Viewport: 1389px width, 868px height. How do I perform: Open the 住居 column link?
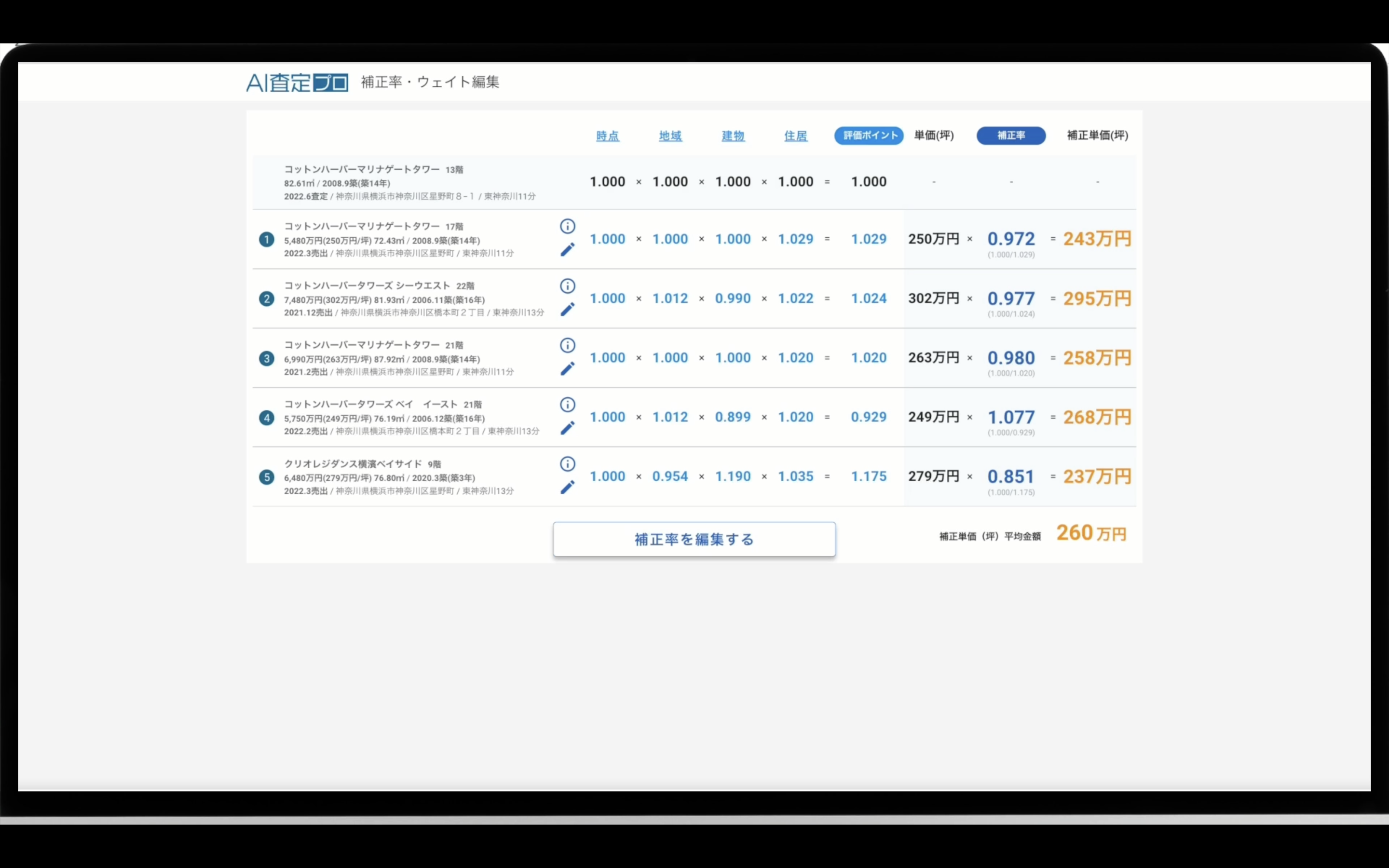pyautogui.click(x=795, y=136)
